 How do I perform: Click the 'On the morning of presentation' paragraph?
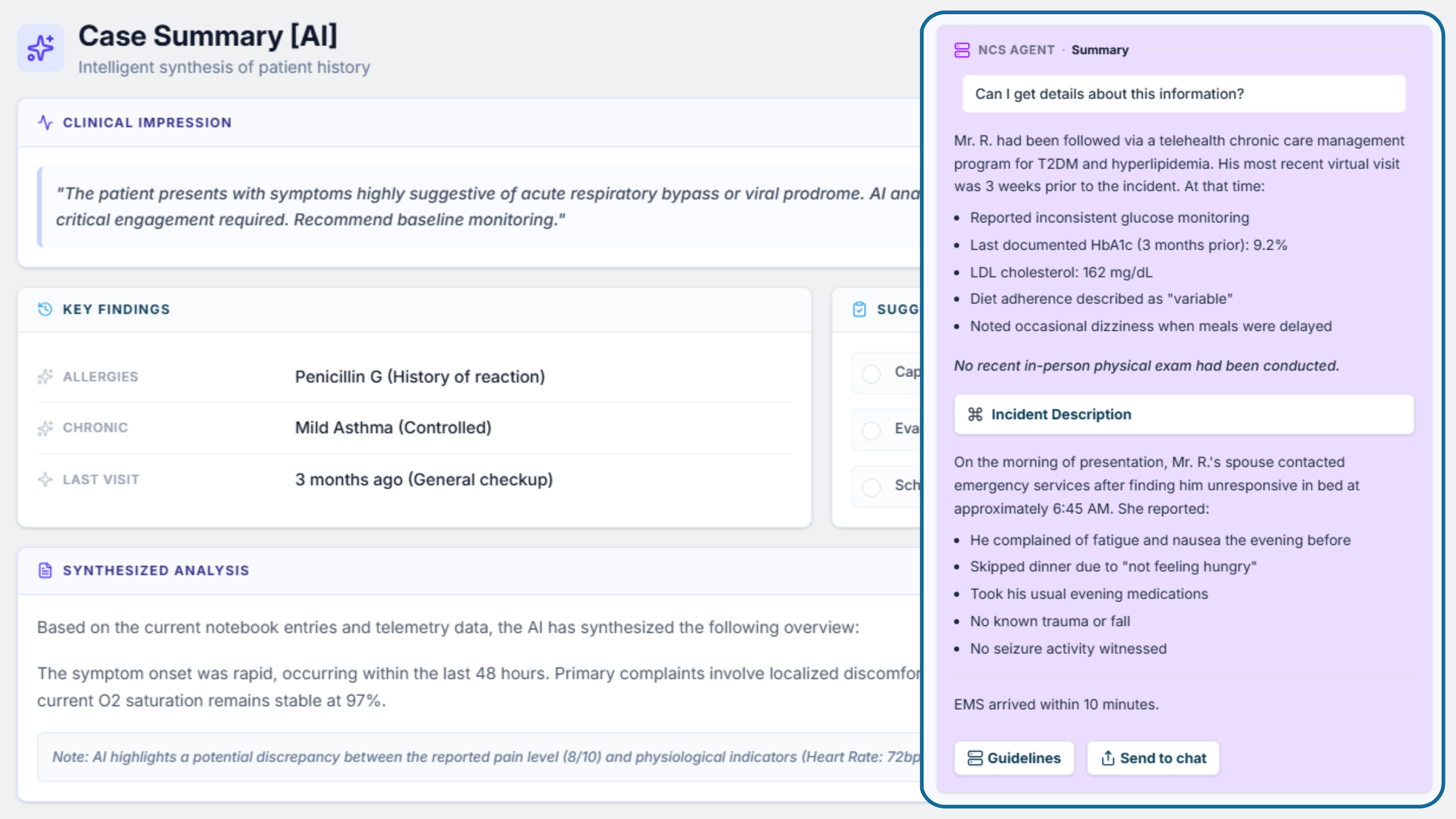click(1156, 485)
